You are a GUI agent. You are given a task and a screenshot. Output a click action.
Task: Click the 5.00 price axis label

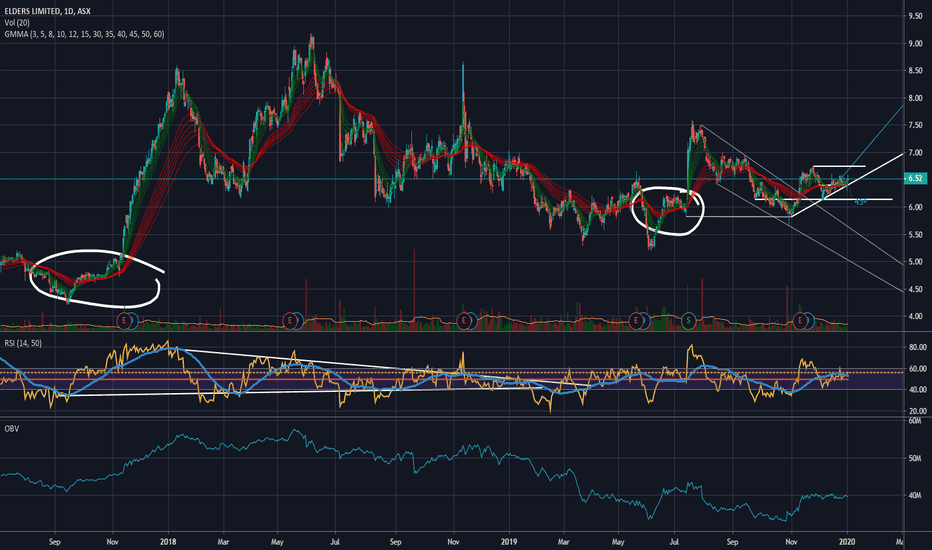pos(915,262)
